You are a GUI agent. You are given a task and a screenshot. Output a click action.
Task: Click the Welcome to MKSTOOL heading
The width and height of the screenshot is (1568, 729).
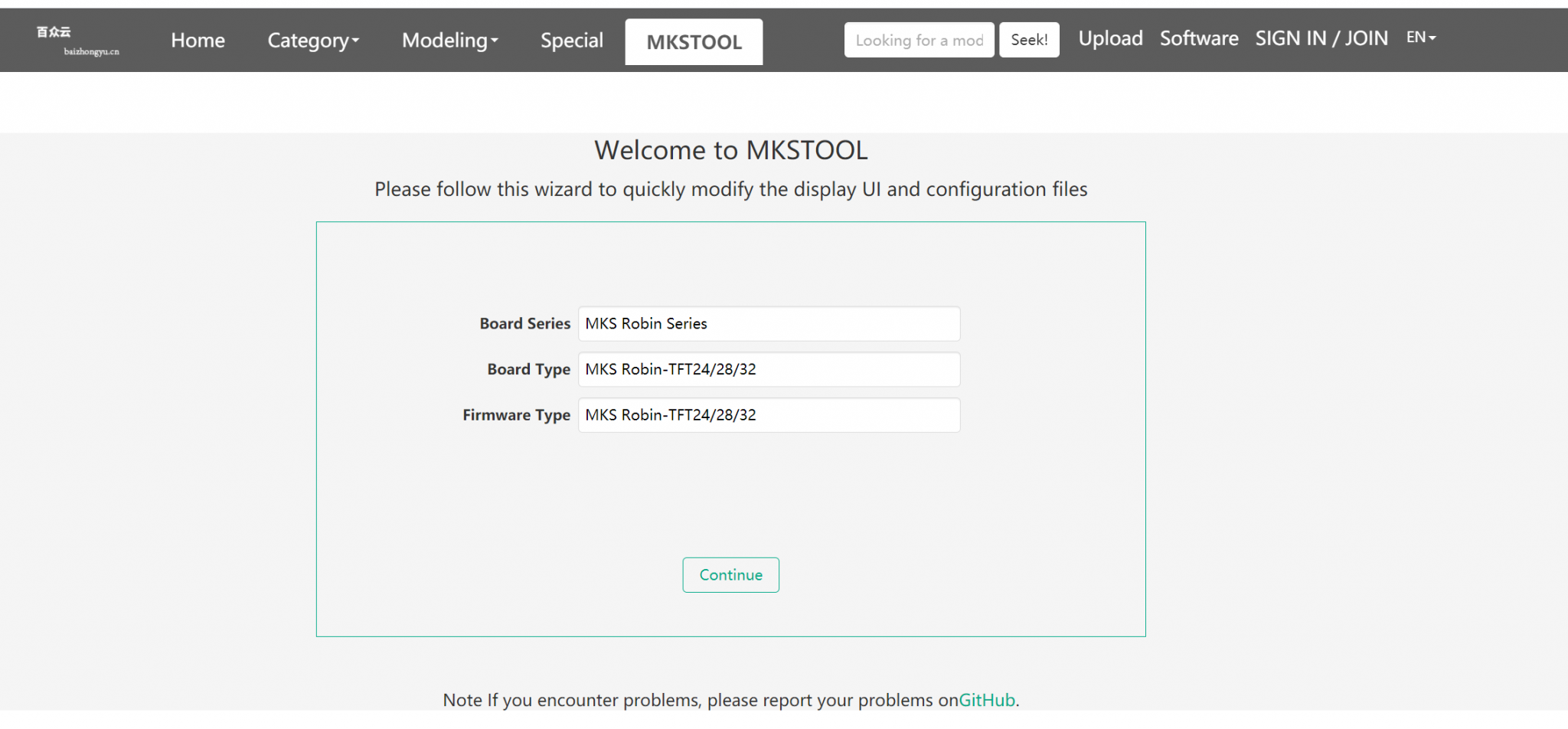tap(731, 150)
